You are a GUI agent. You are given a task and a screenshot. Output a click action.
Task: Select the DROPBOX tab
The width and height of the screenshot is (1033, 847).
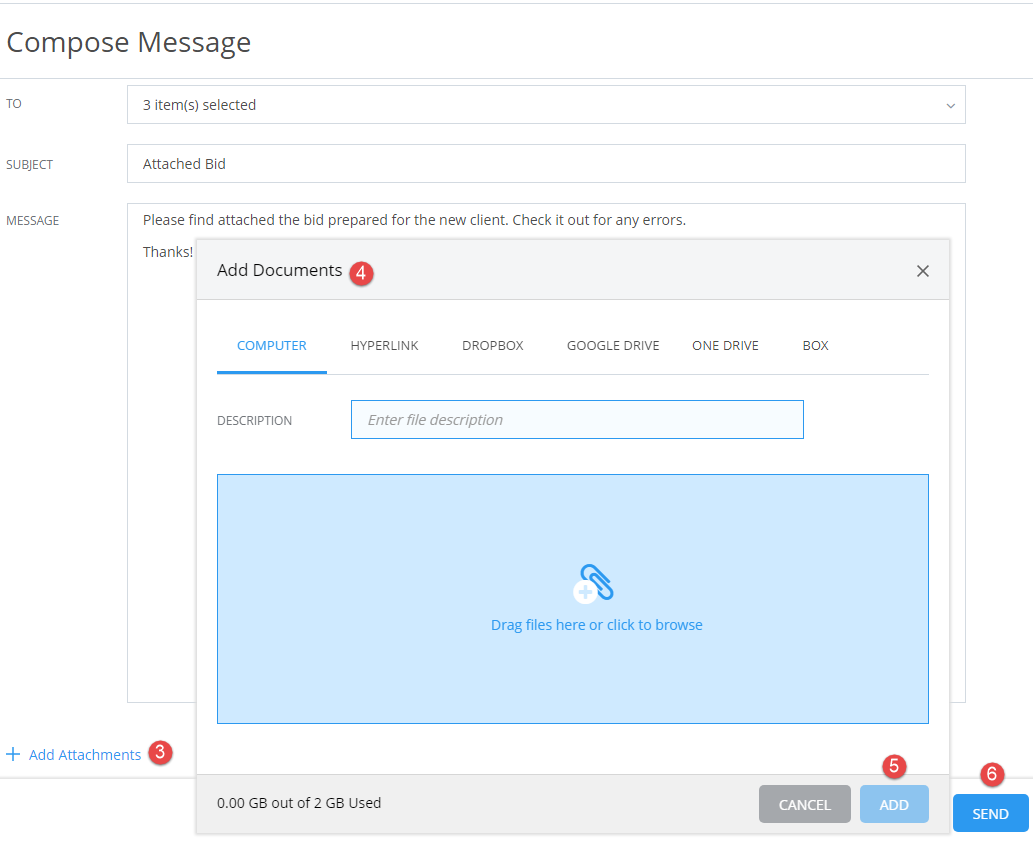pos(492,345)
